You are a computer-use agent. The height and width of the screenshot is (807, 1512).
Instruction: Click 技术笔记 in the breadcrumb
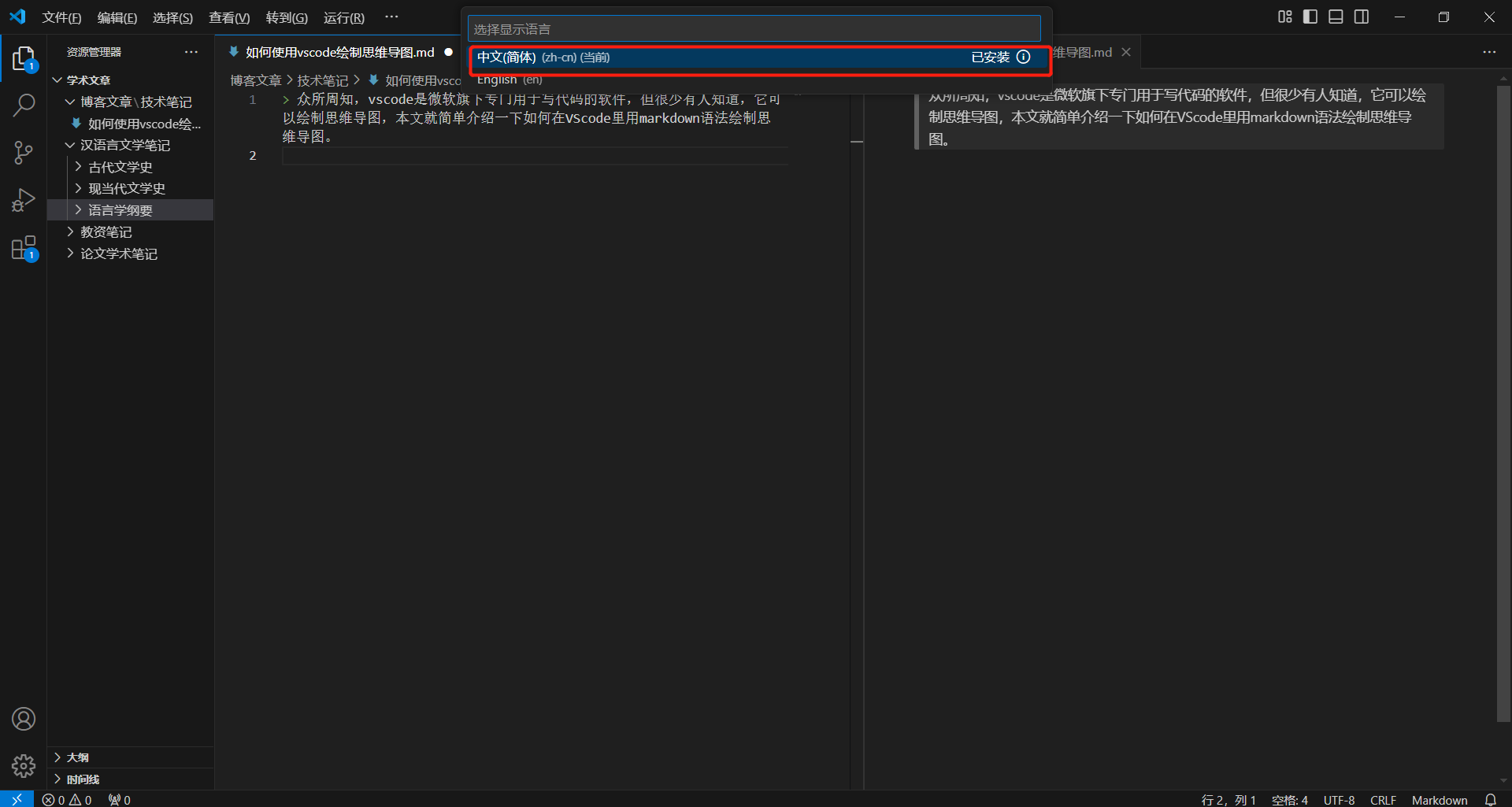point(322,80)
